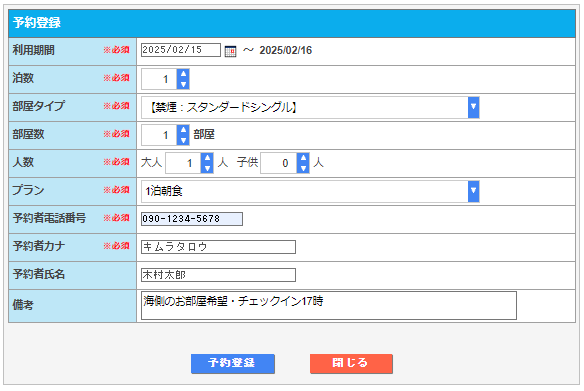Screen dimensions: 584x391
Task: Click the end date text 2025/02/16
Action: pyautogui.click(x=286, y=50)
